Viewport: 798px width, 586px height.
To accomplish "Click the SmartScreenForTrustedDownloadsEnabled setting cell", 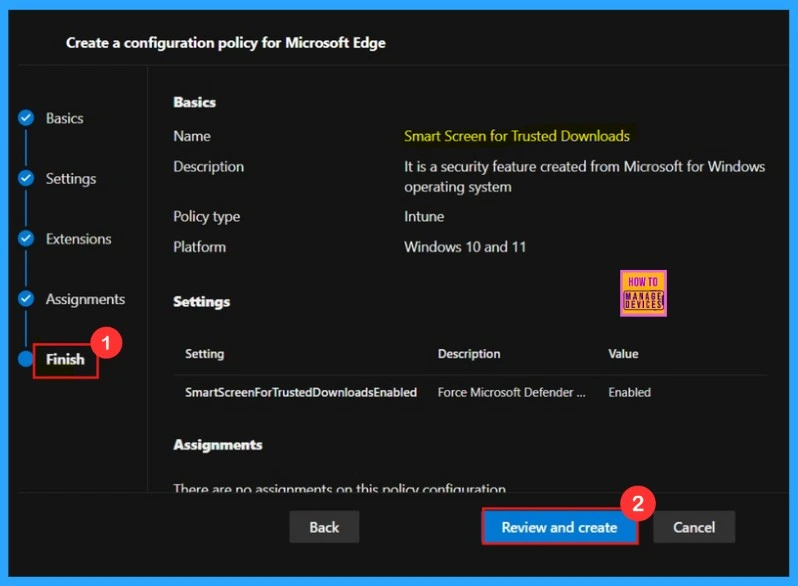I will 301,392.
